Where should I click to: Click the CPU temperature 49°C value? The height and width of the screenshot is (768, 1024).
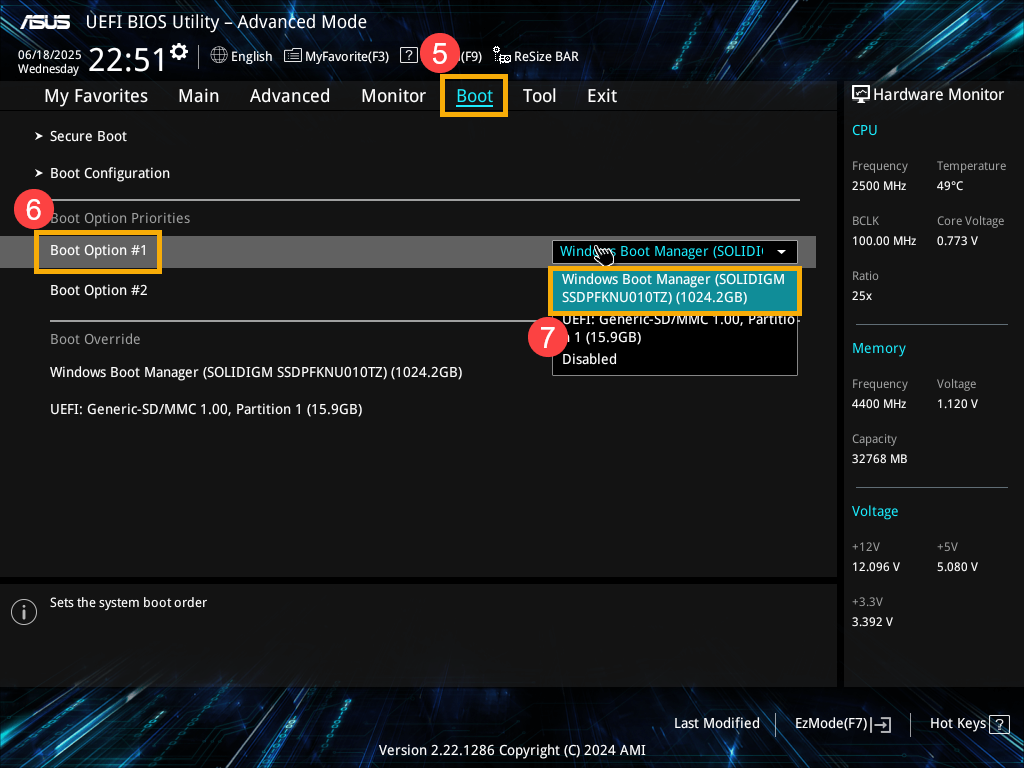point(950,186)
